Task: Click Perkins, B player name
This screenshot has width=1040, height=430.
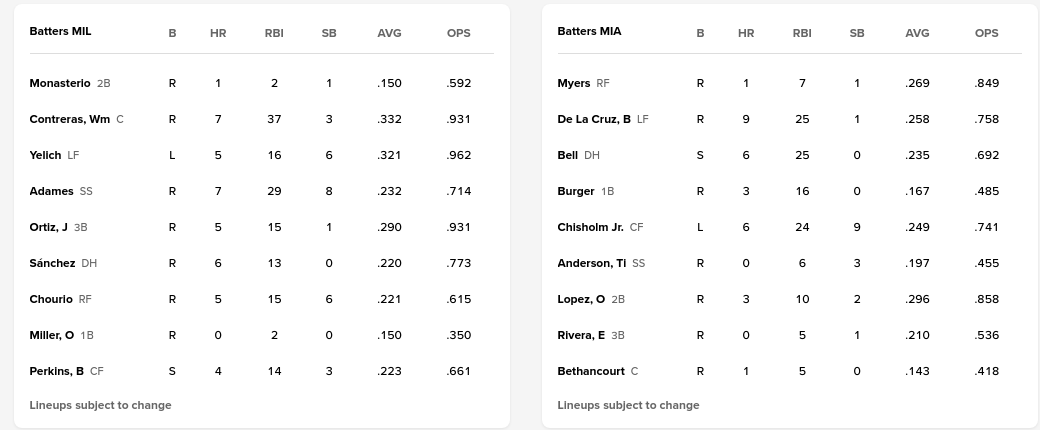Action: tap(56, 371)
